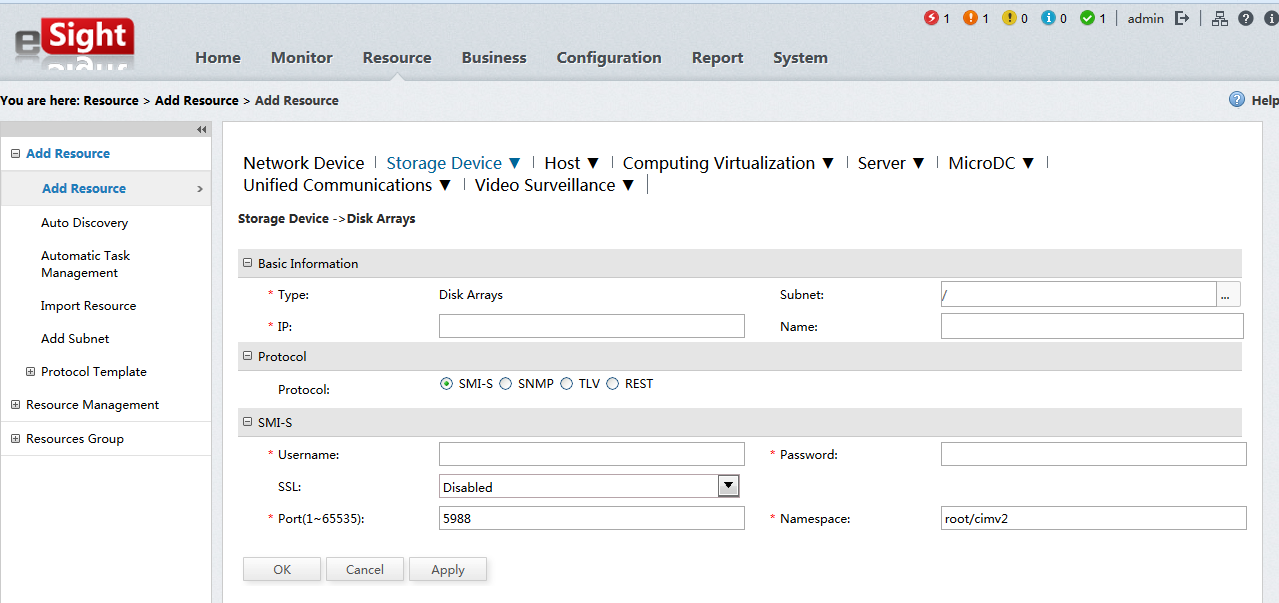Screen dimensions: 1279x603
Task: Click the Apply button
Action: click(447, 570)
